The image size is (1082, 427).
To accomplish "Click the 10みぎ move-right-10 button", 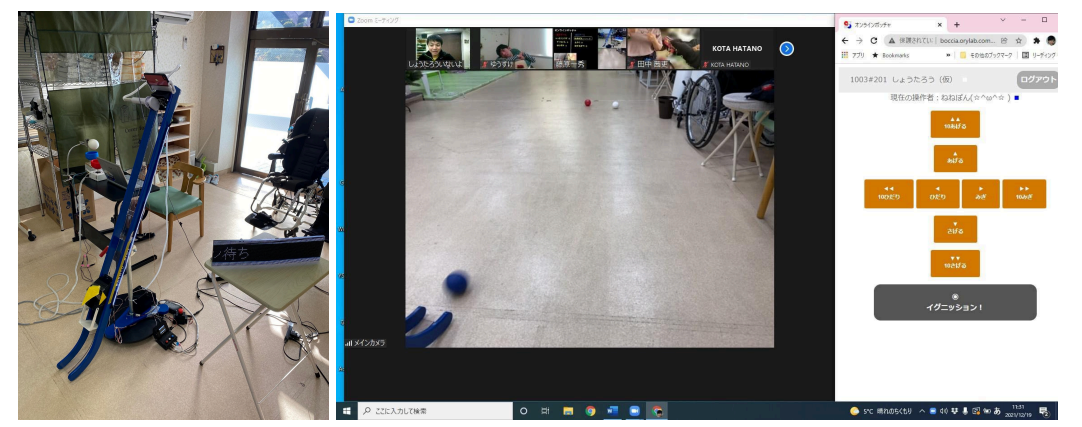I will click(1024, 194).
